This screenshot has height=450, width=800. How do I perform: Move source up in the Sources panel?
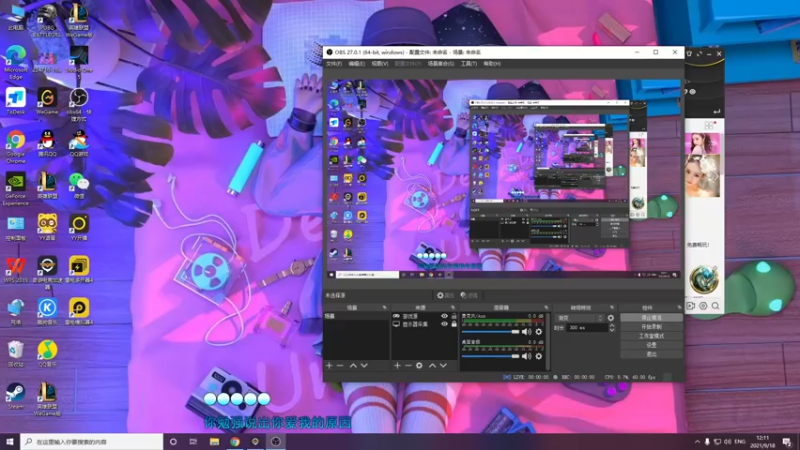tap(432, 365)
